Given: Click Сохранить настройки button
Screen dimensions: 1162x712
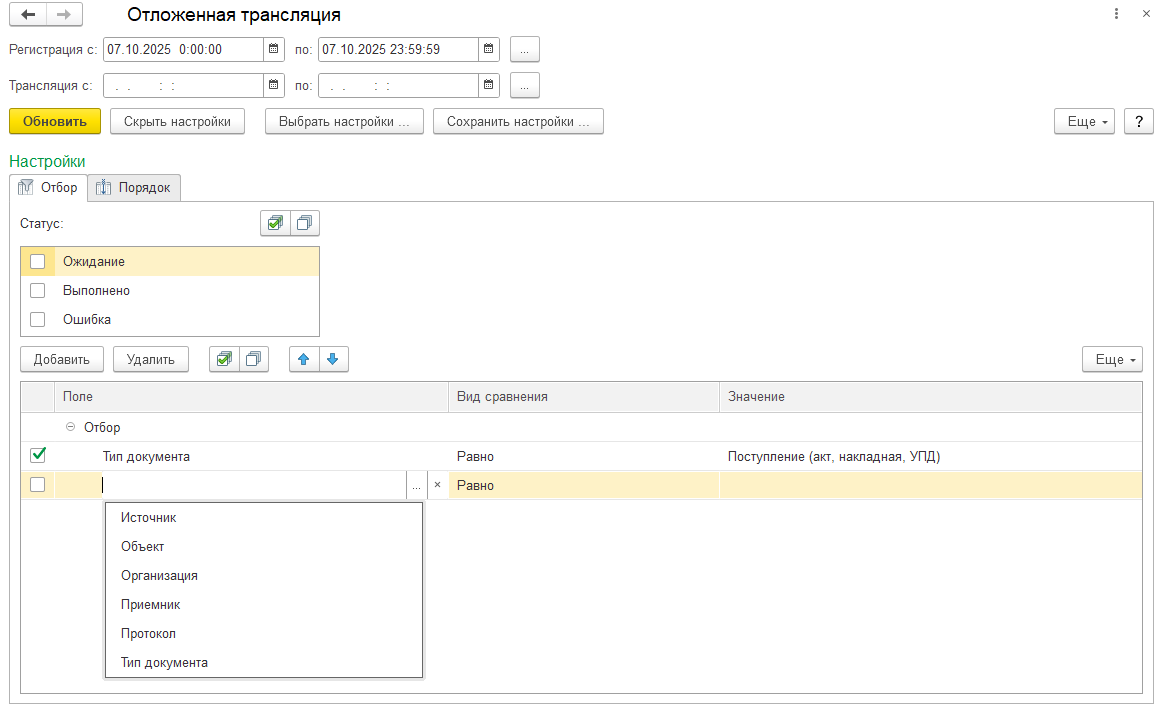Looking at the screenshot, I should click(x=518, y=121).
